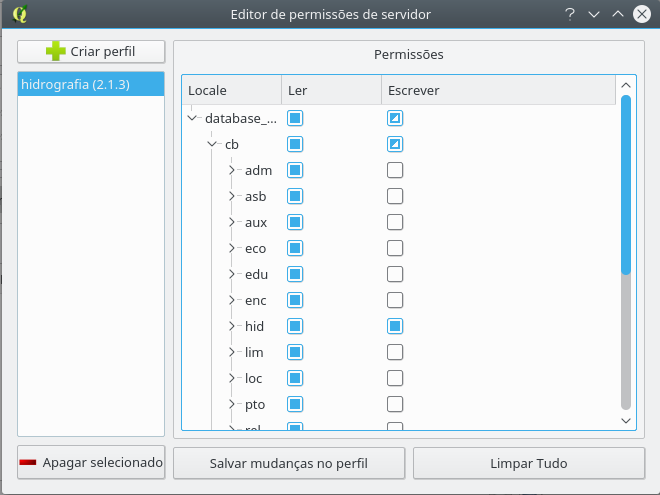Select the cb tree item label
This screenshot has height=495, width=660.
point(232,144)
